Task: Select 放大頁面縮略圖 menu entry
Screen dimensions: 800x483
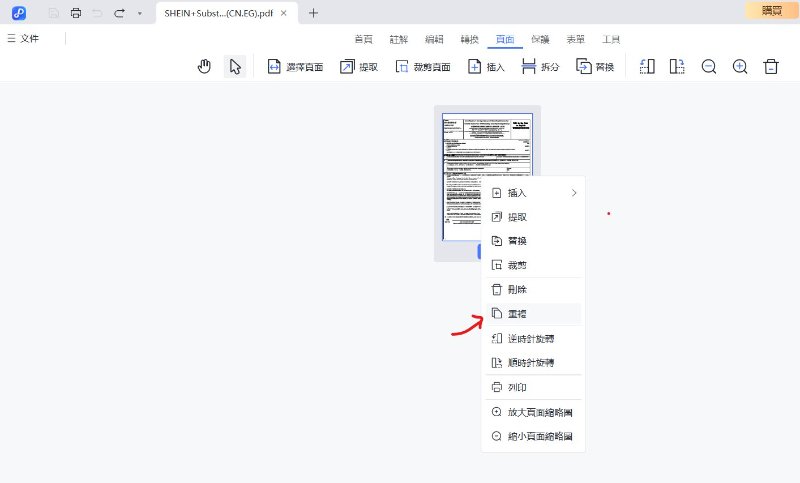Action: (x=533, y=412)
